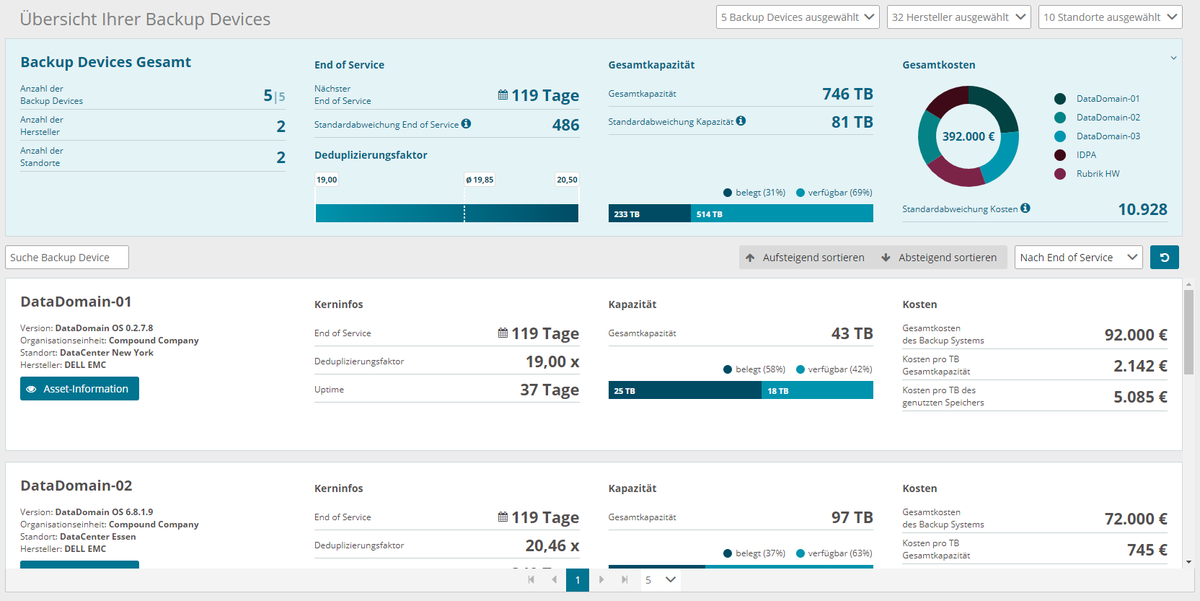The height and width of the screenshot is (601, 1200).
Task: Click the DataDomain-01 cost per used TB '5.085 €'
Action: point(1141,397)
